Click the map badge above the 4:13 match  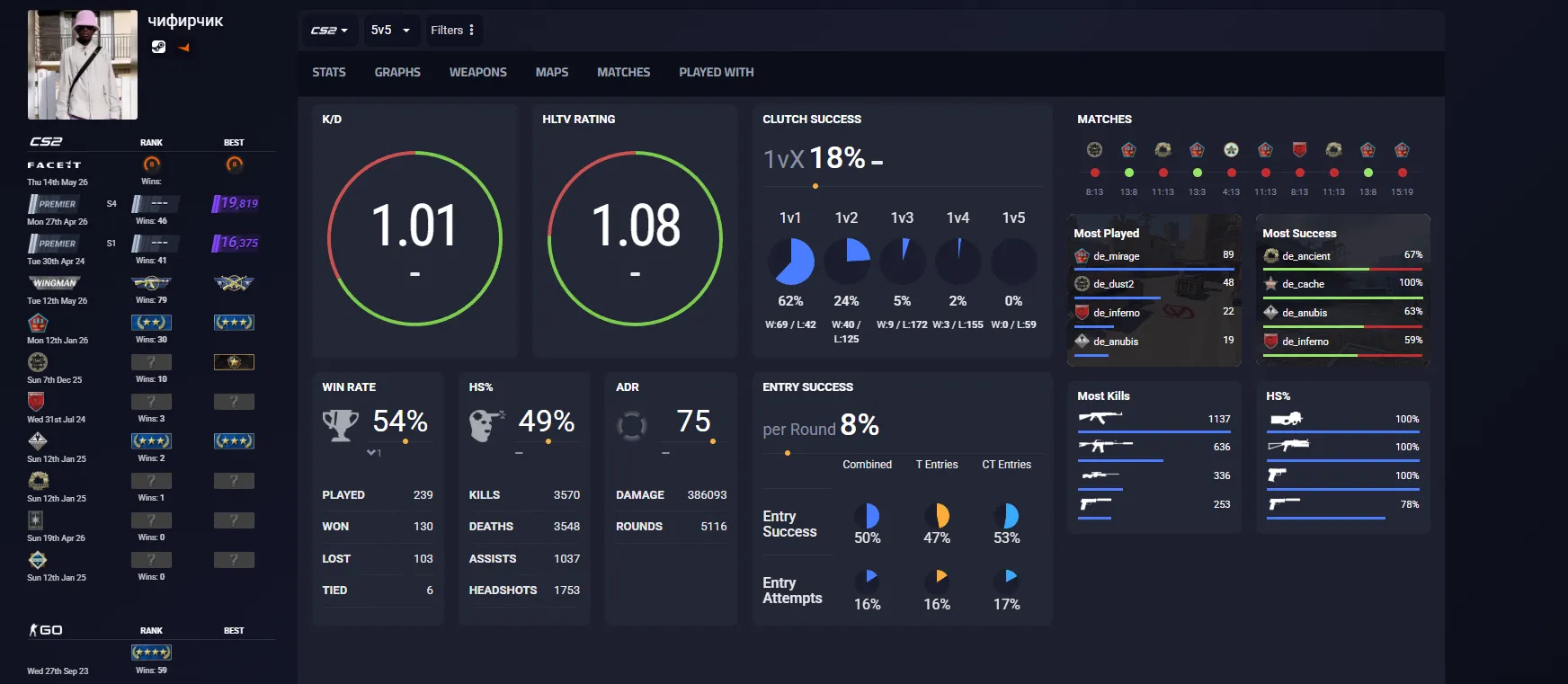1231,150
